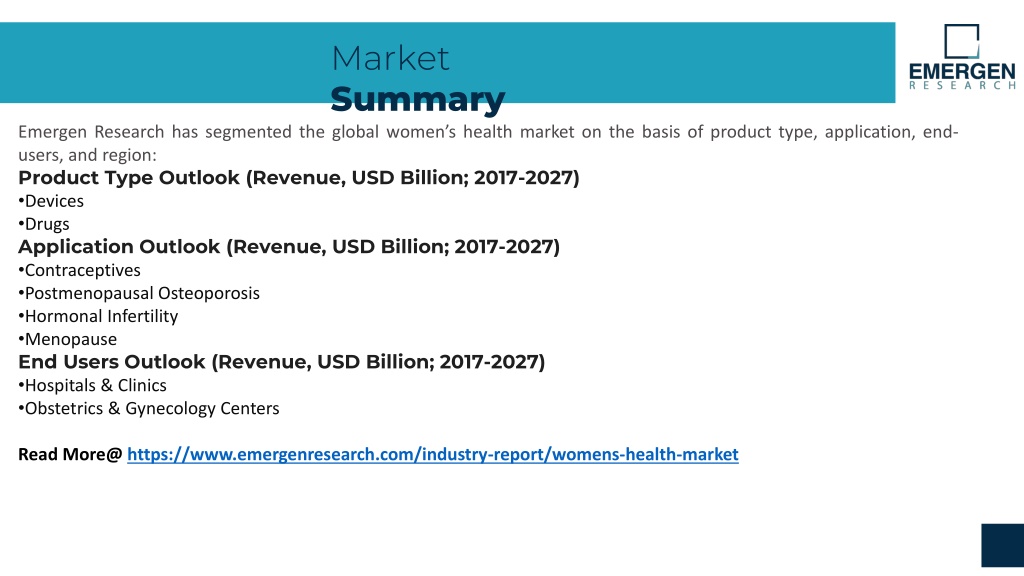
Task: Select the Menopause bullet item
Action: coord(67,340)
